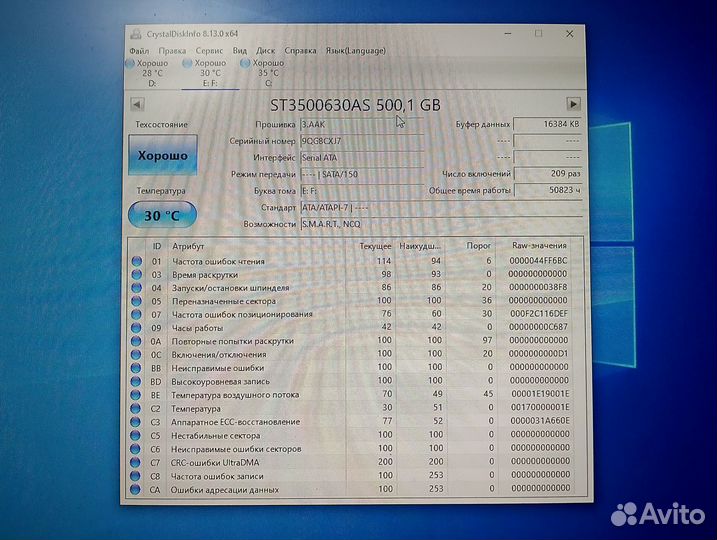Click the Атрибут column header
This screenshot has height=540, width=717.
[188, 246]
